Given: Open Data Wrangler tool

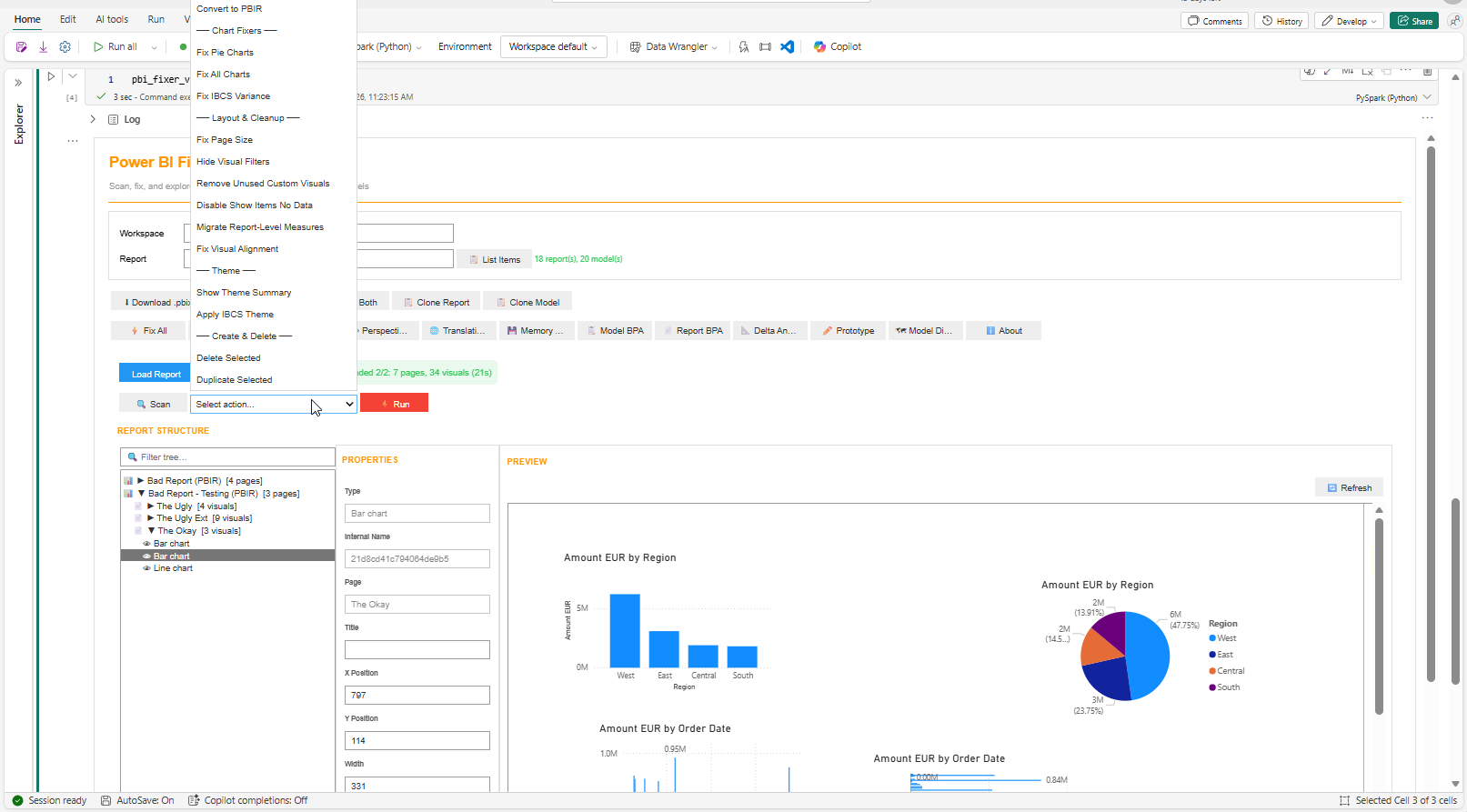Looking at the screenshot, I should (673, 46).
